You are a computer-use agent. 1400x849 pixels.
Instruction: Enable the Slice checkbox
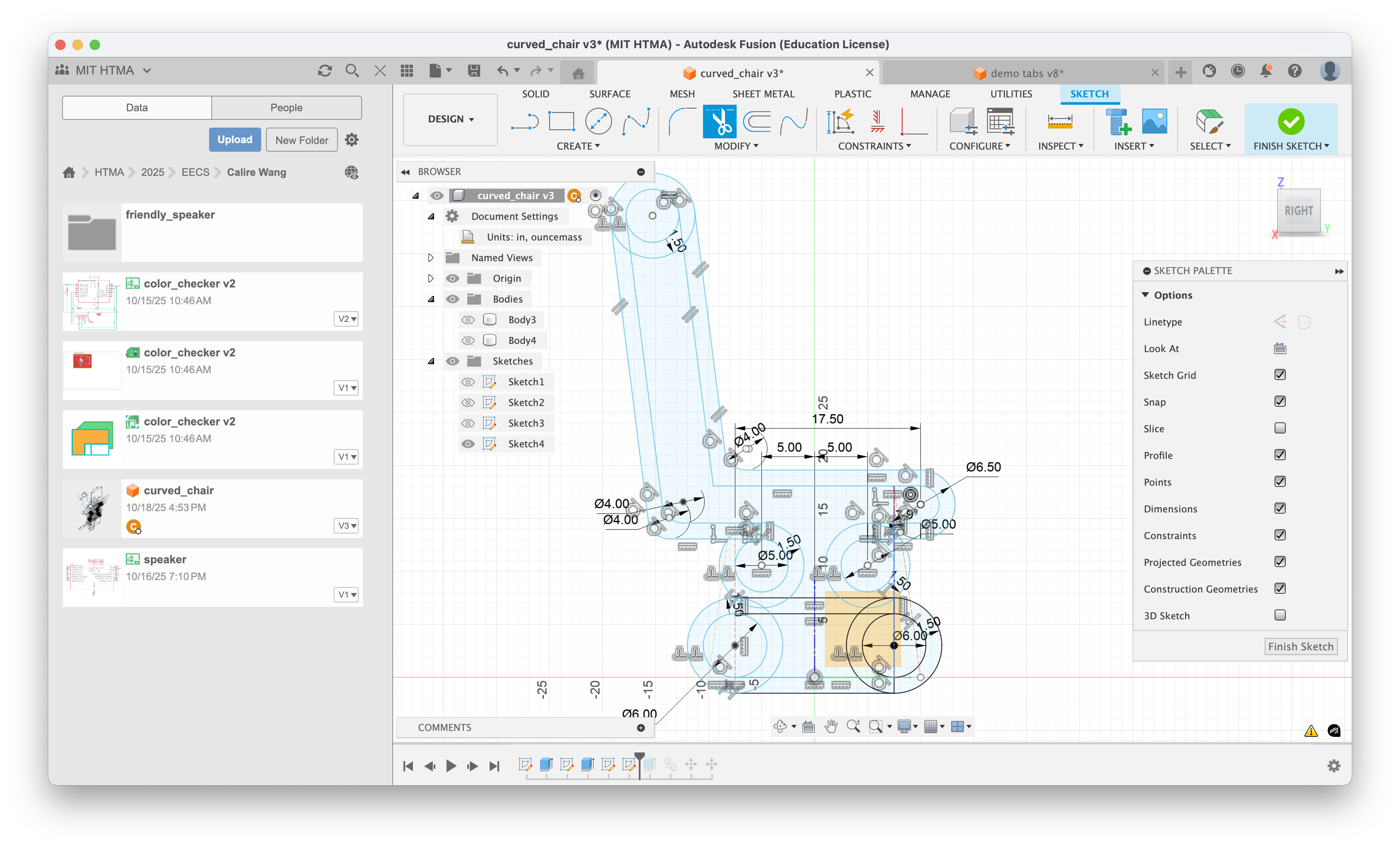pos(1280,428)
